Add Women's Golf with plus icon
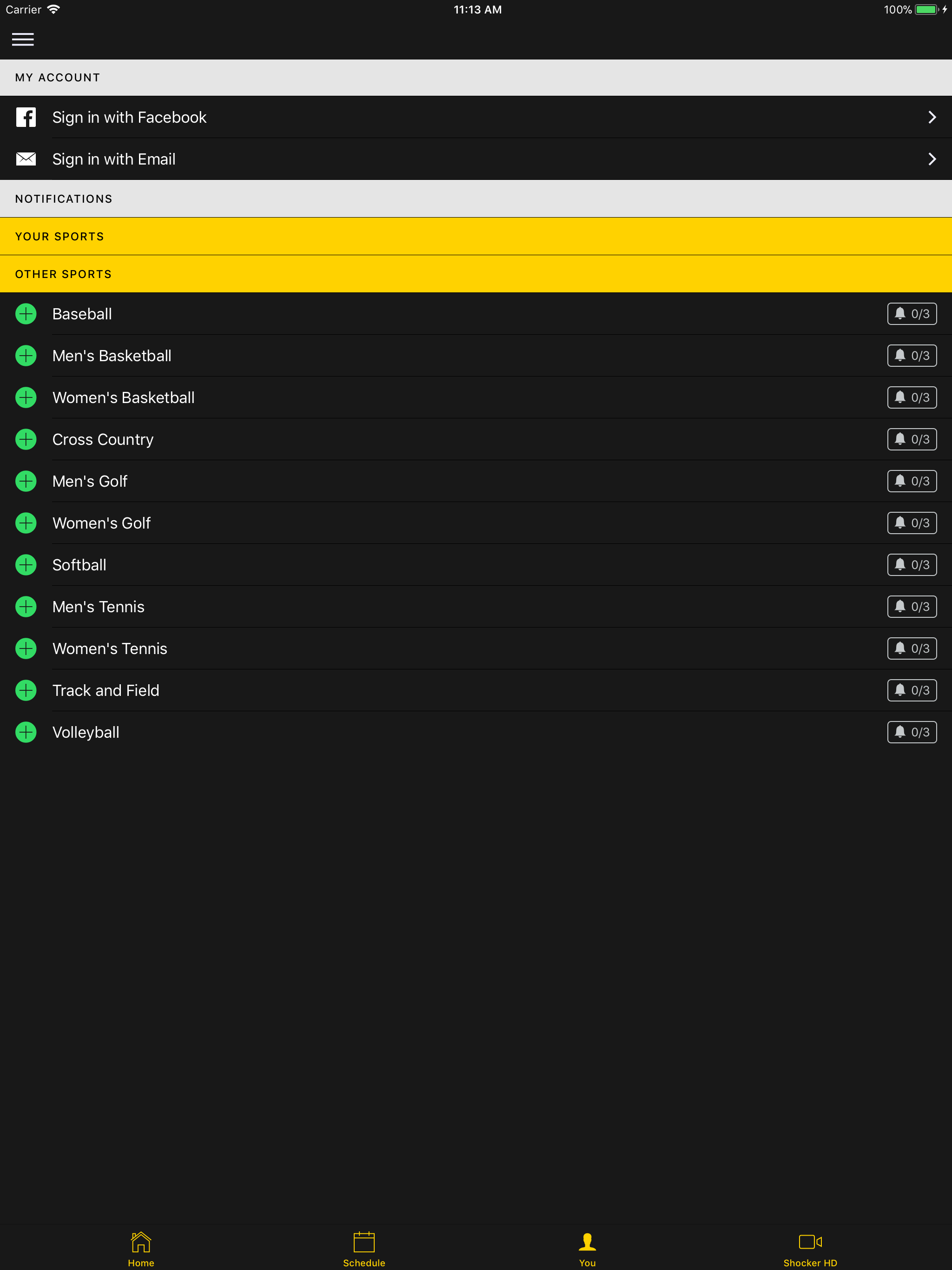 tap(26, 523)
